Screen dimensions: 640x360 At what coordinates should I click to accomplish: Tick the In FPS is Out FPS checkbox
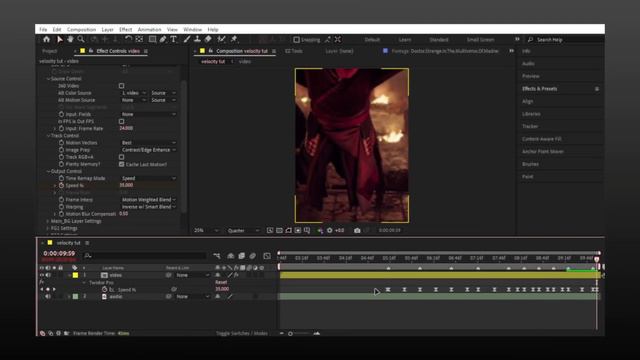(122, 121)
